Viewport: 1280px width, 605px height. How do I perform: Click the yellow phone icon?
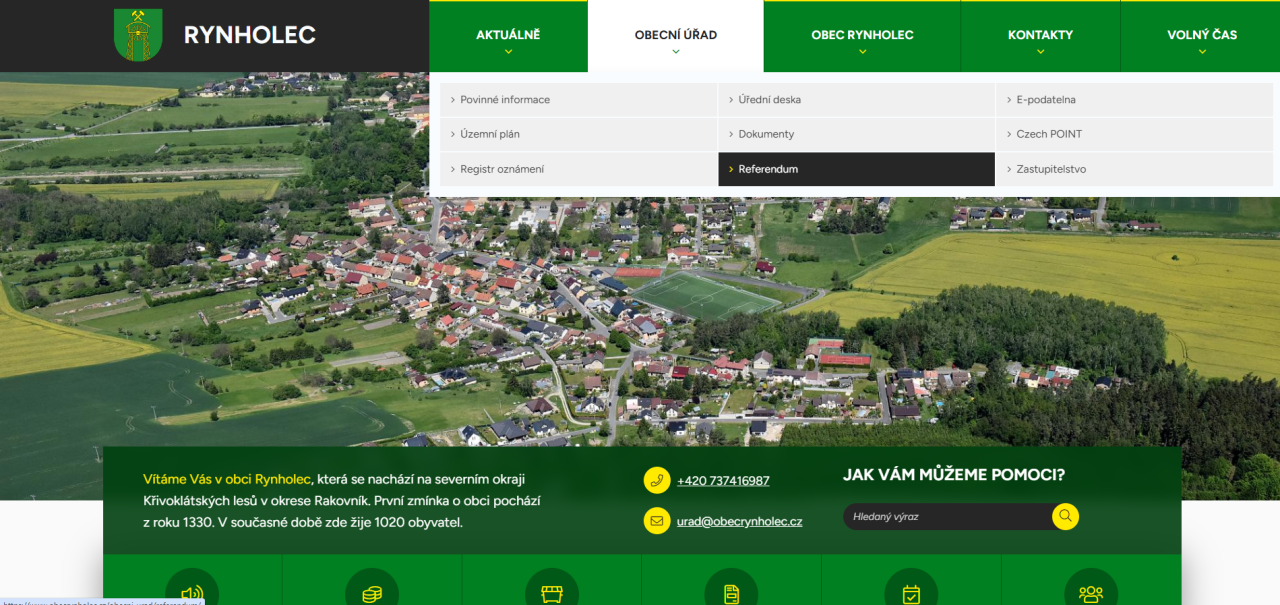[x=657, y=480]
